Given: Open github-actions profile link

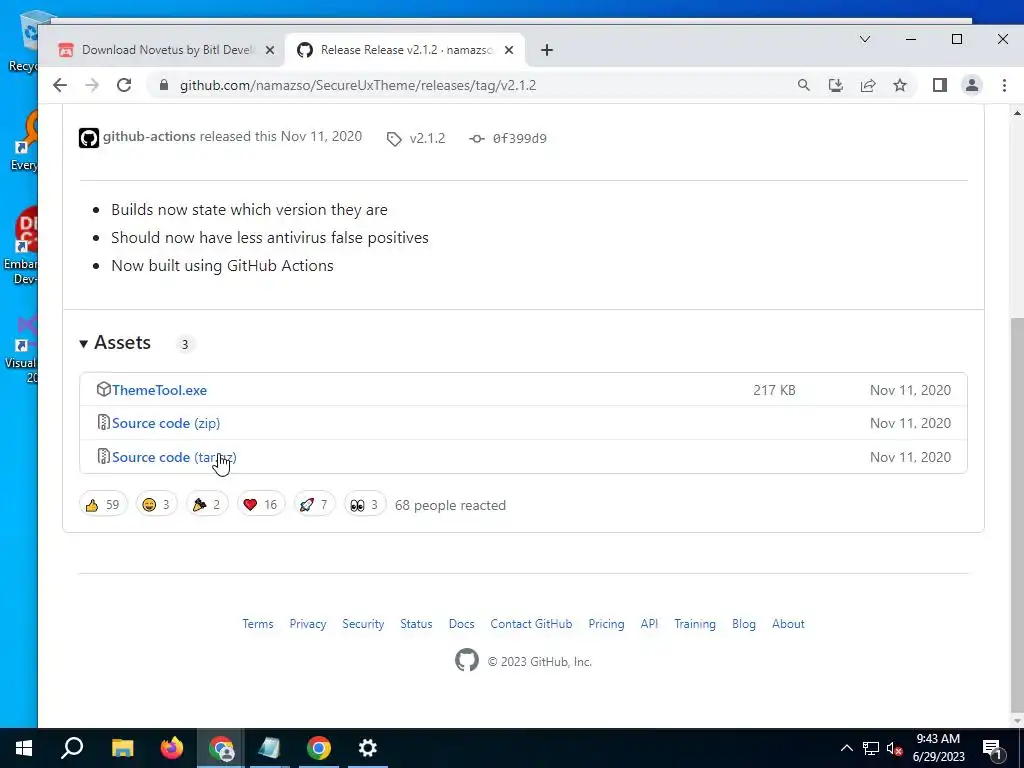Looking at the screenshot, I should (x=149, y=136).
